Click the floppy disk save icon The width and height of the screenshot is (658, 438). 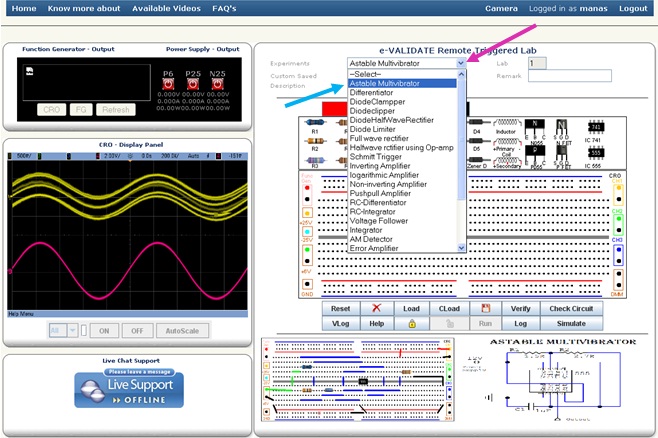485,309
